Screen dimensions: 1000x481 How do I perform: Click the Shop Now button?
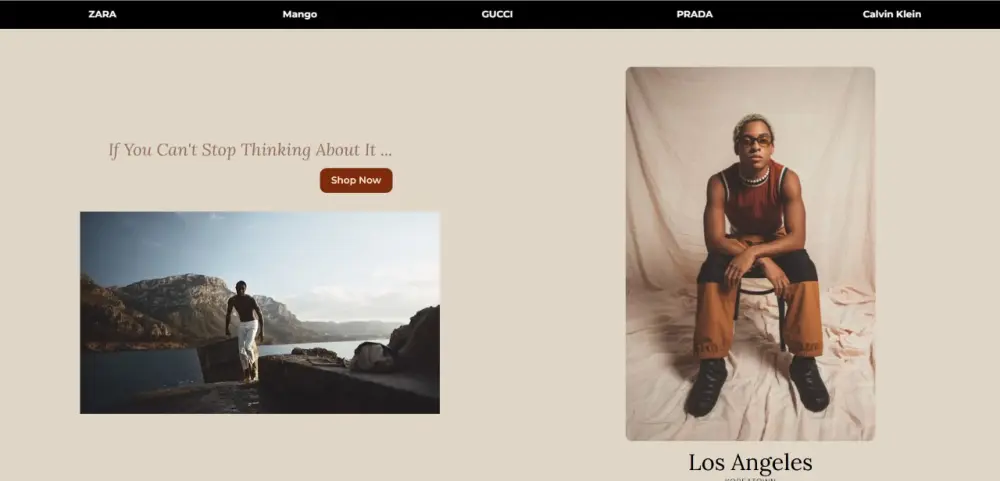tap(356, 181)
